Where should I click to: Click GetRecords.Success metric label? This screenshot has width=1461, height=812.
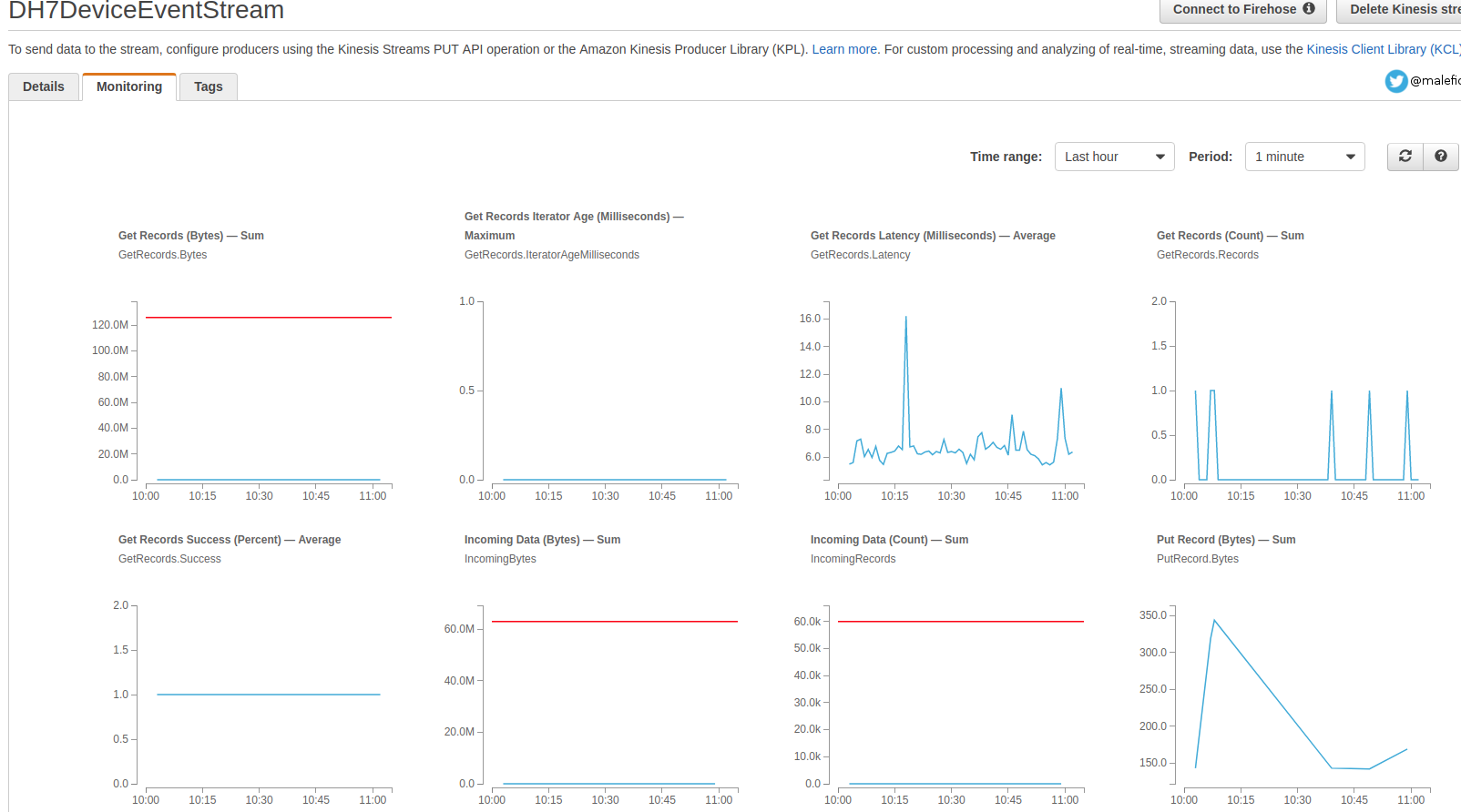(x=169, y=559)
